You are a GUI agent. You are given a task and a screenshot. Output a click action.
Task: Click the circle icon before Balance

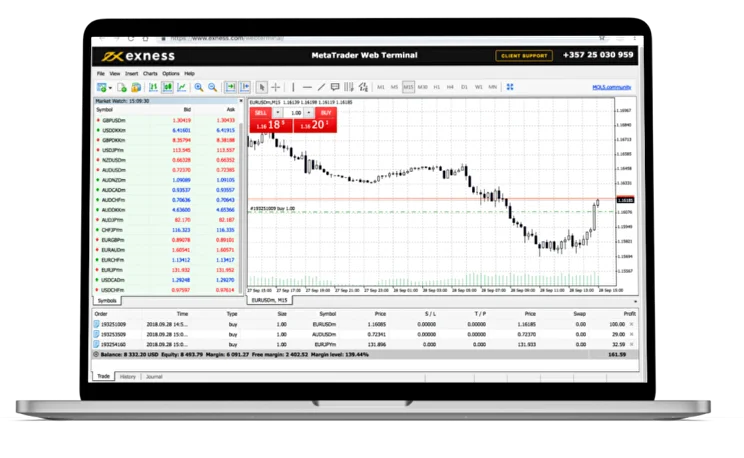[96, 355]
